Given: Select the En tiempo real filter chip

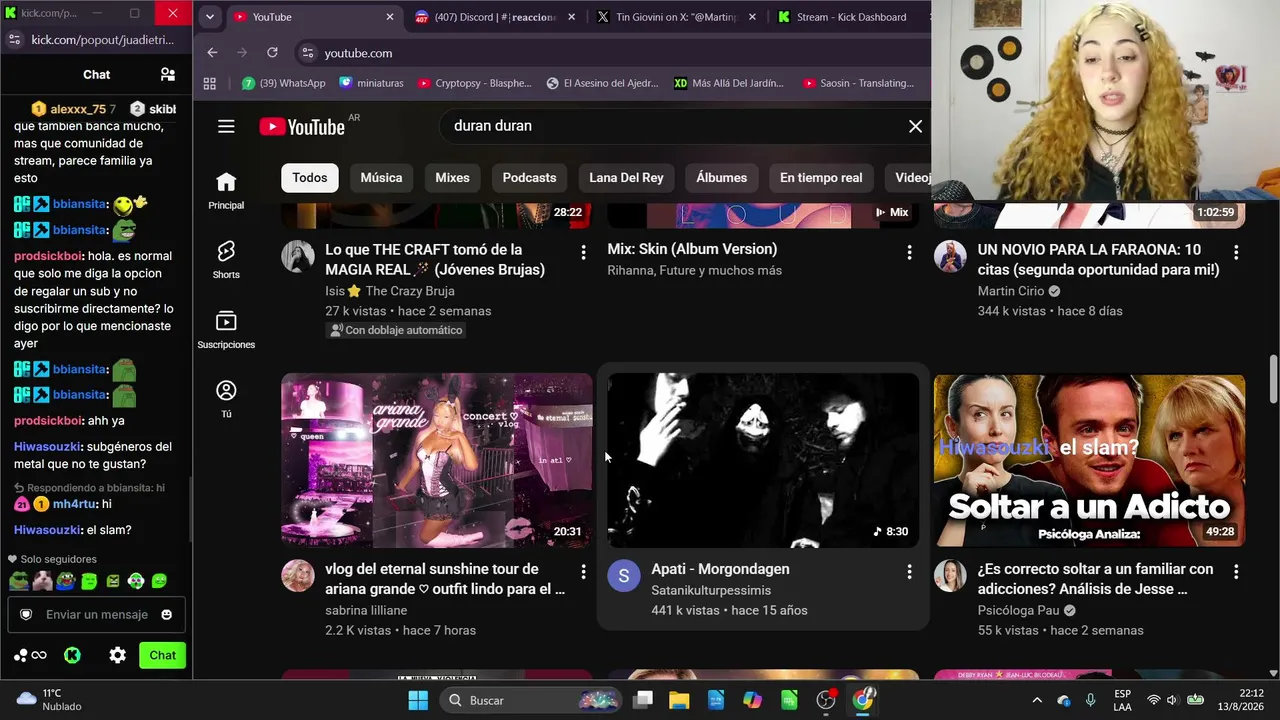Looking at the screenshot, I should coord(821,178).
